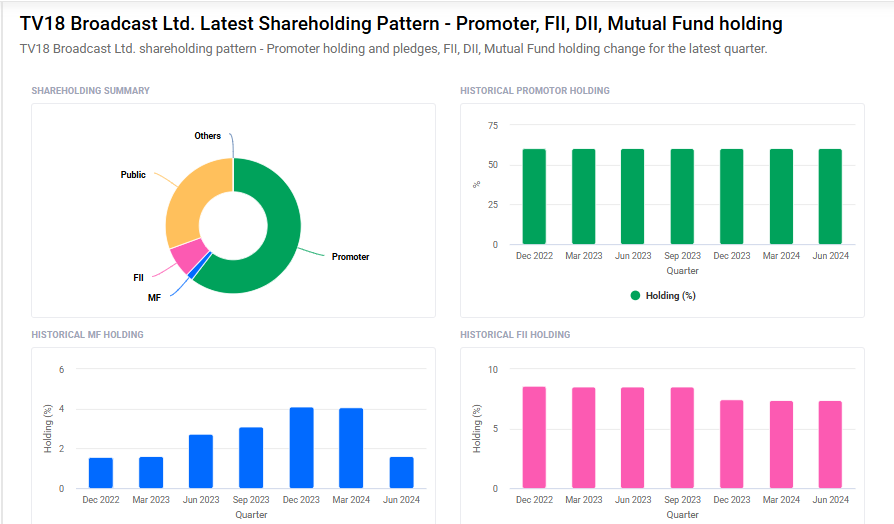Select Jun 2024 bar in MF holding chart

401,472
